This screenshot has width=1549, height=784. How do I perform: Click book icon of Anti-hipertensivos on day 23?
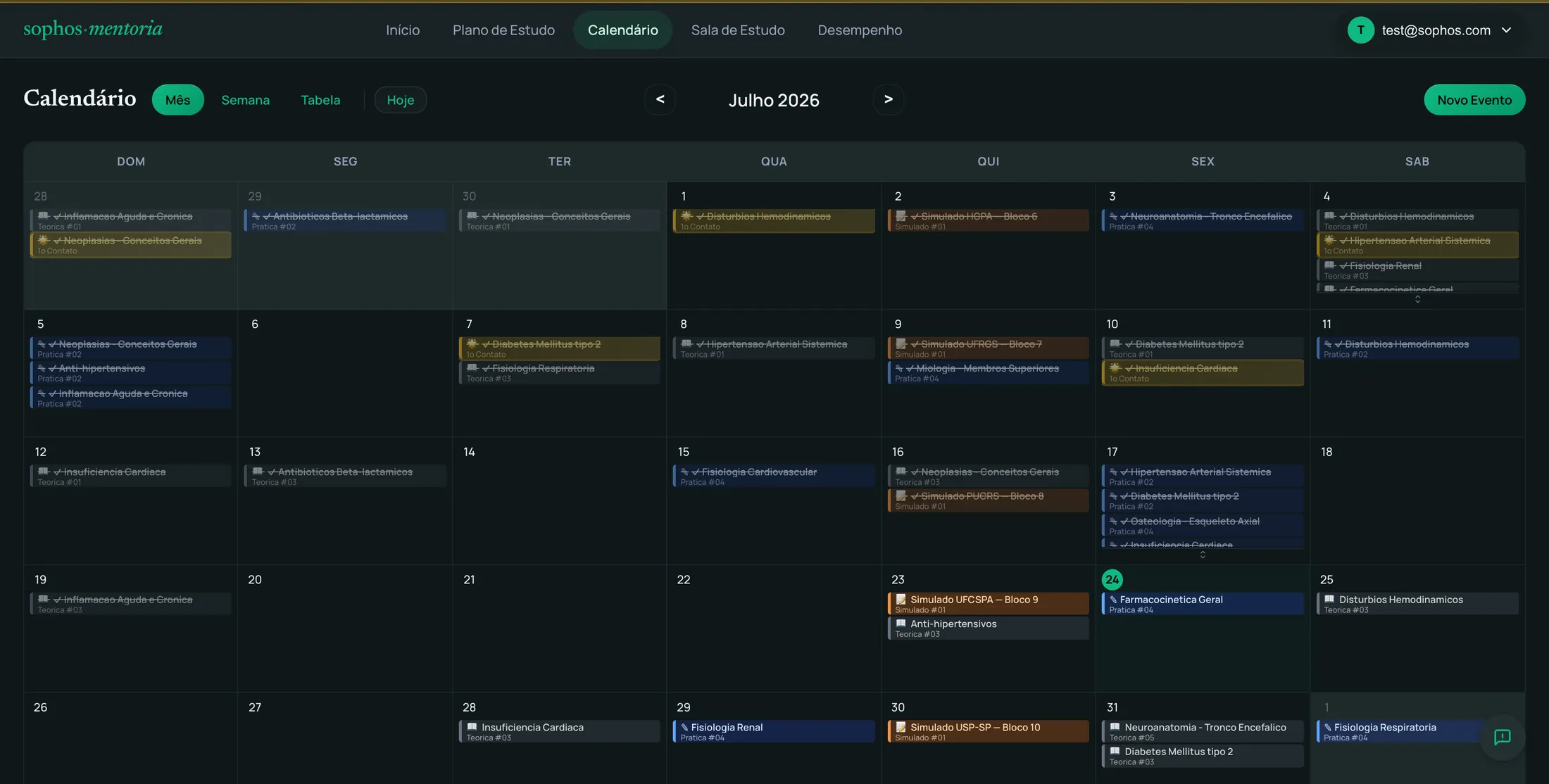[x=901, y=623]
